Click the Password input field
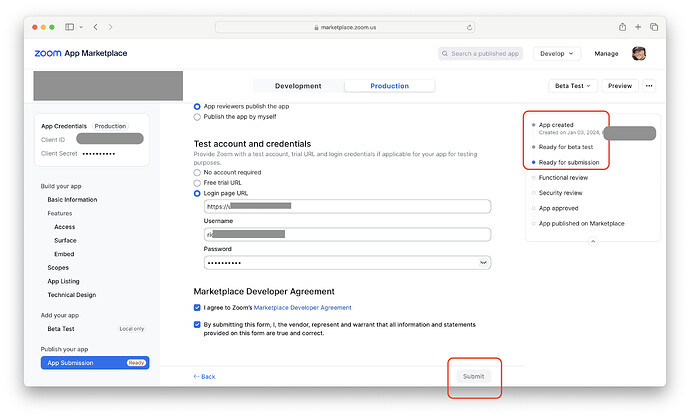This screenshot has height=418, width=690. (347, 263)
